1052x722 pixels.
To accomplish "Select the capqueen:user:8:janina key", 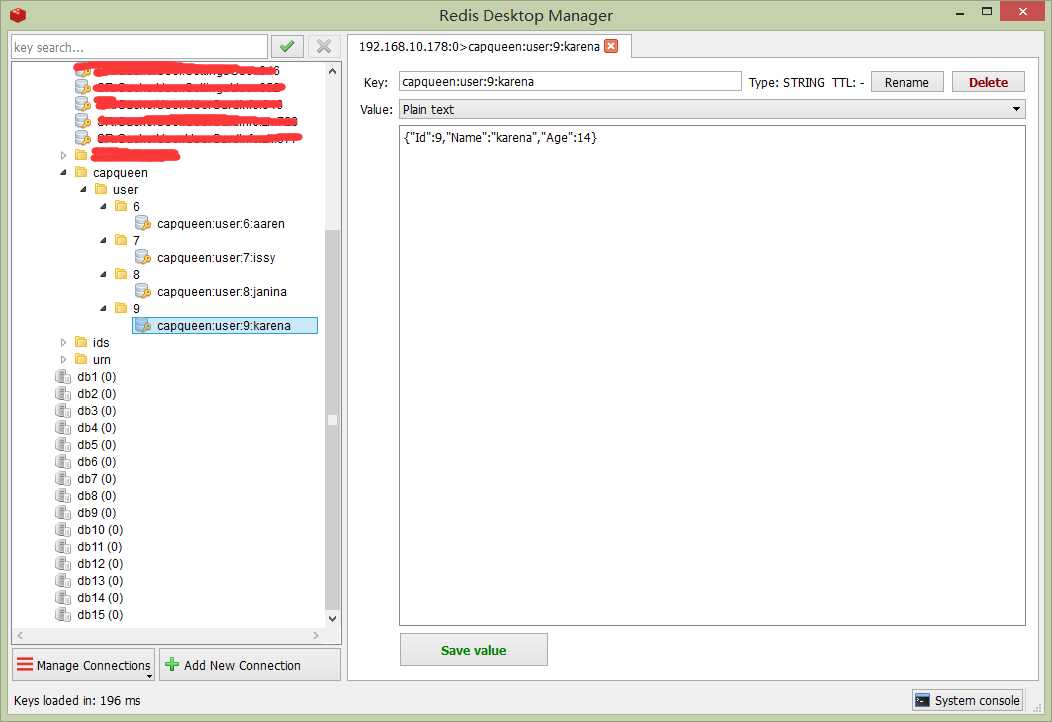I will click(221, 292).
